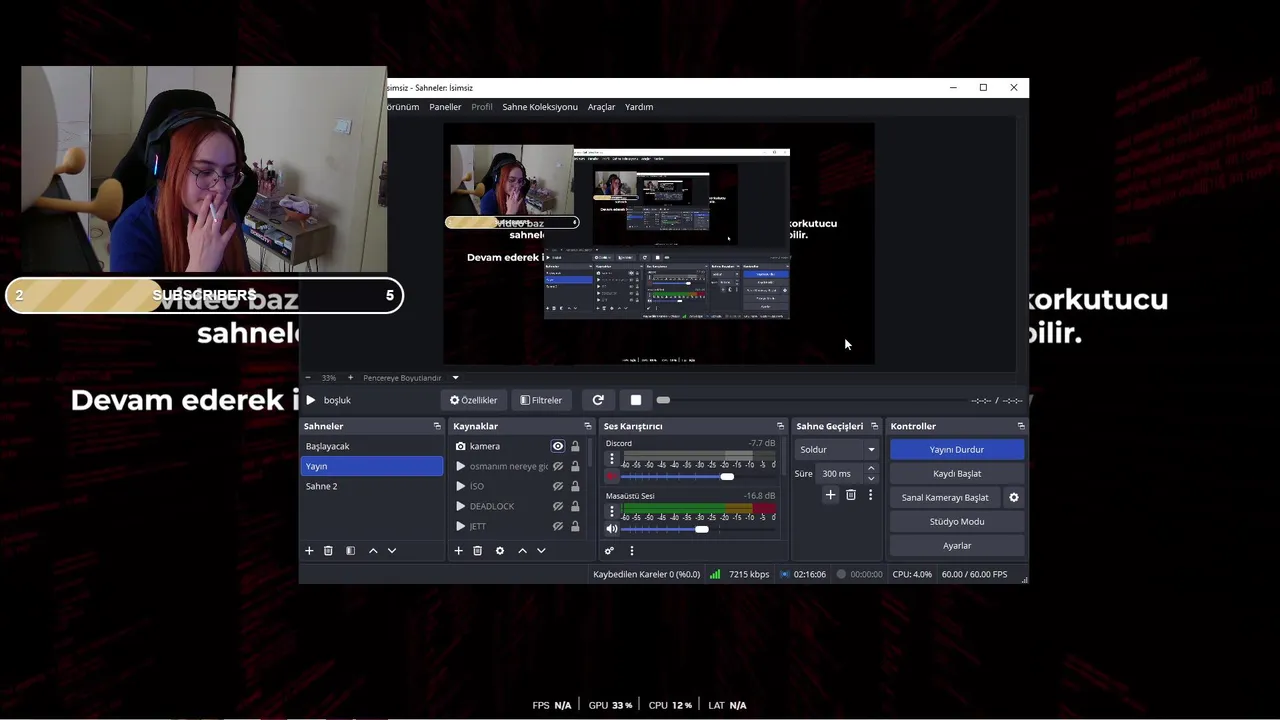Show the DEADLOCK source
Viewport: 1280px width, 720px height.
(x=558, y=506)
